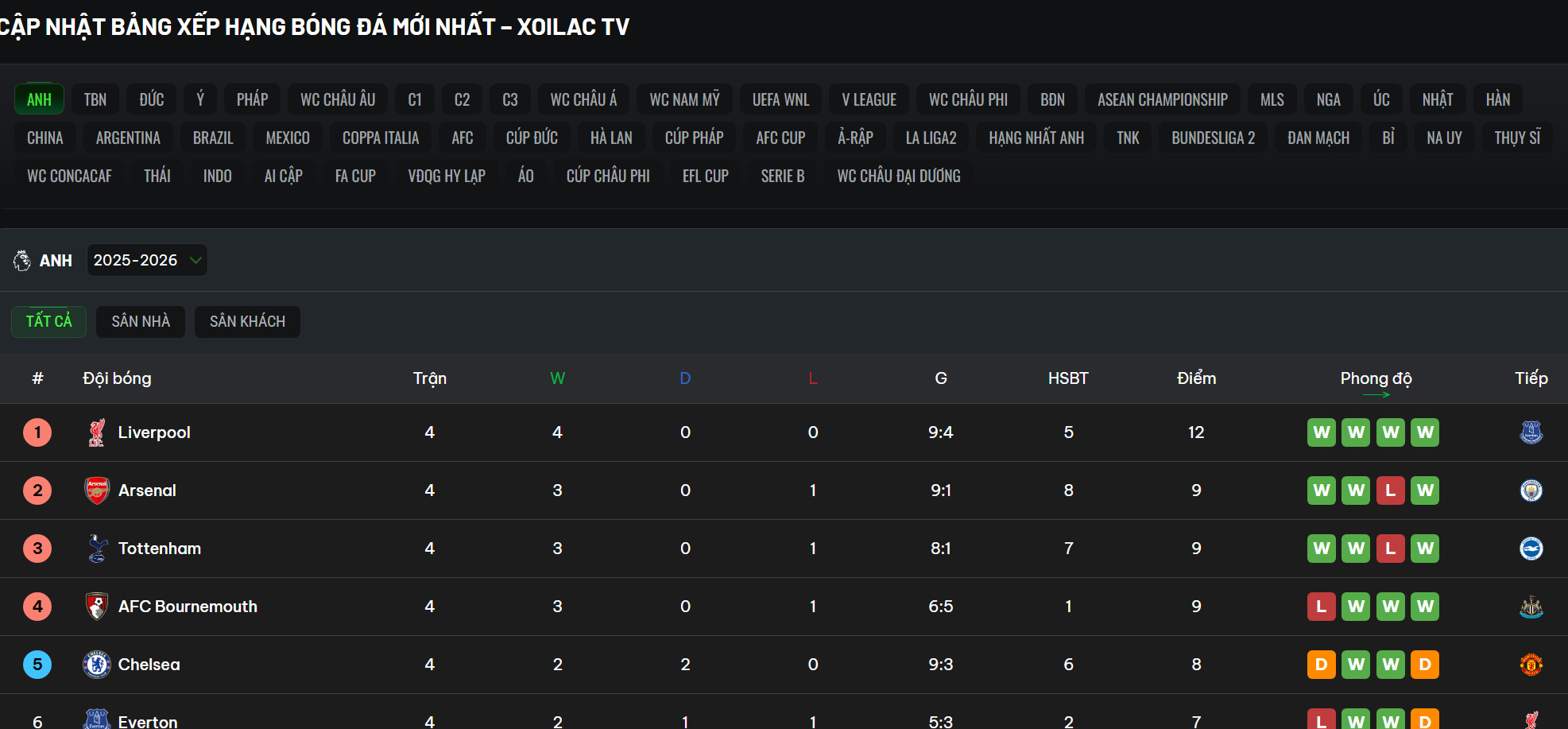Open the V LEAGUE tab

click(869, 99)
